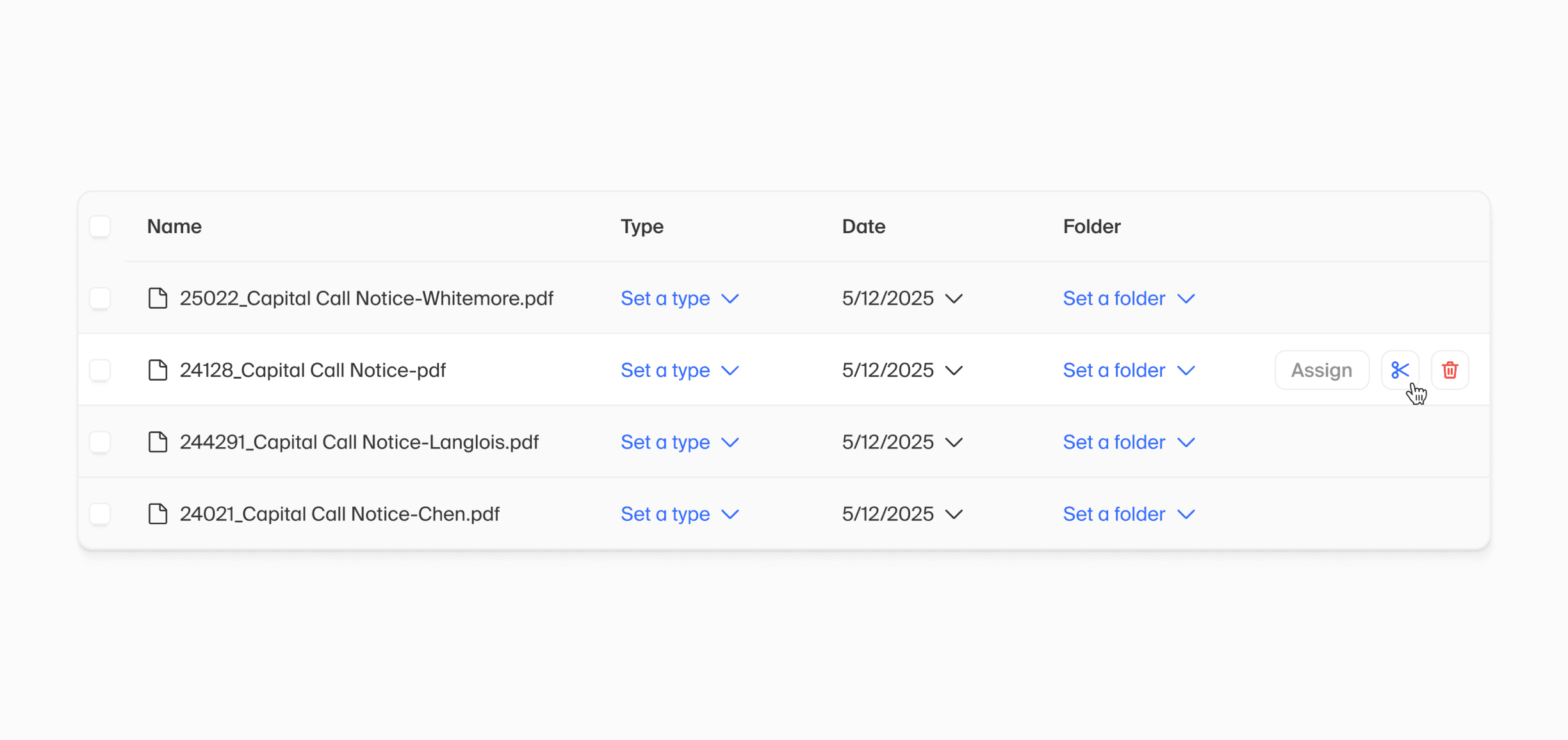Open Set a folder dropdown for Langlois file
The height and width of the screenshot is (740, 1568).
pos(1128,442)
